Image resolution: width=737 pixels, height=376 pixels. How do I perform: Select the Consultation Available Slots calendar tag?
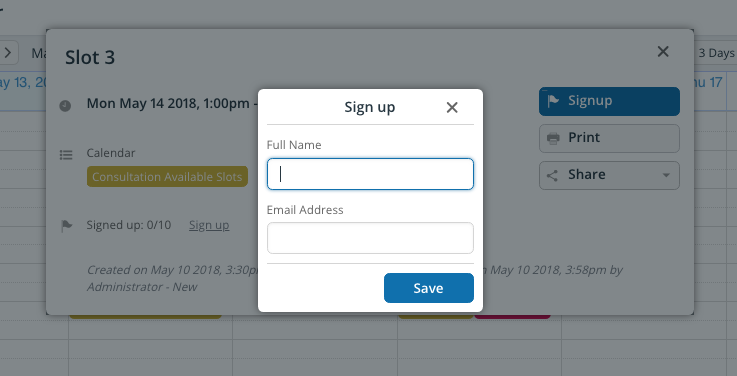coord(167,177)
